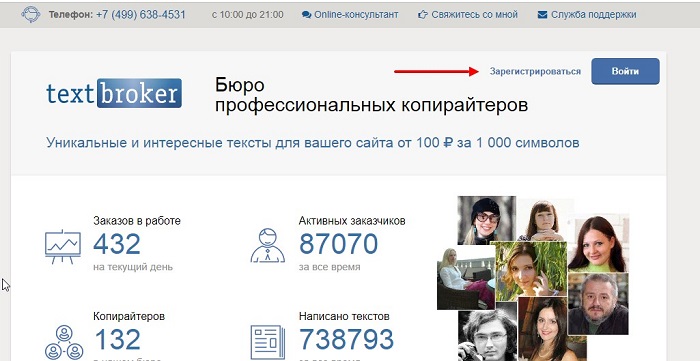
Task: Open the textbroker logo home link
Action: (x=114, y=93)
